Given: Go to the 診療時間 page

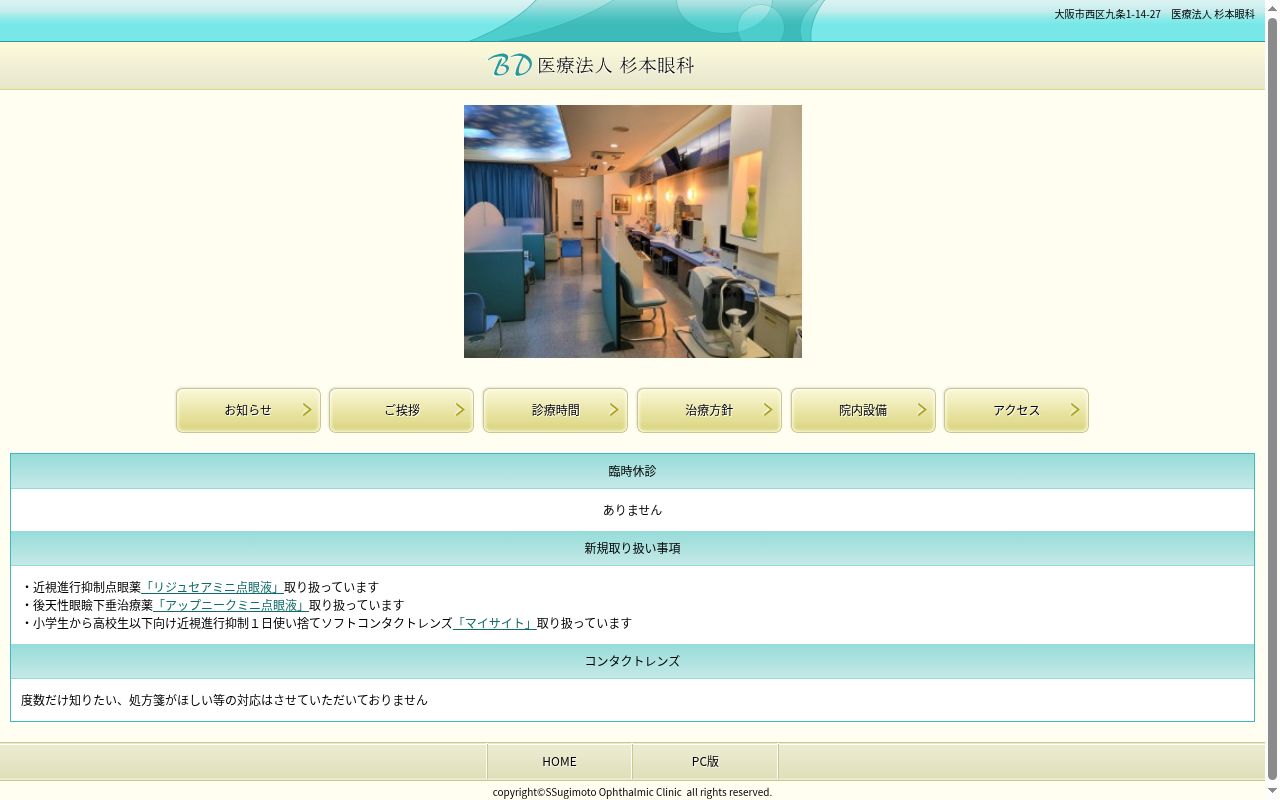Looking at the screenshot, I should coord(555,410).
